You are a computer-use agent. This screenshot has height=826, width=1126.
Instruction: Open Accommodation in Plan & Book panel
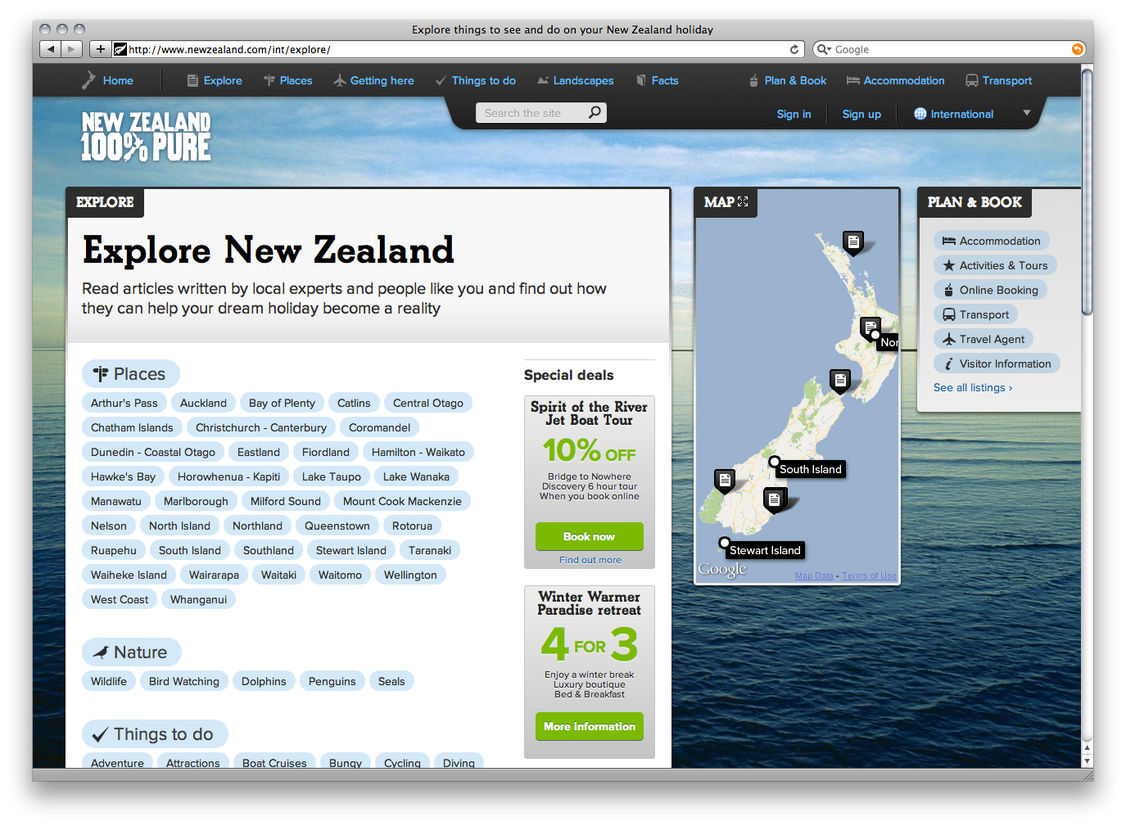[x=991, y=241]
